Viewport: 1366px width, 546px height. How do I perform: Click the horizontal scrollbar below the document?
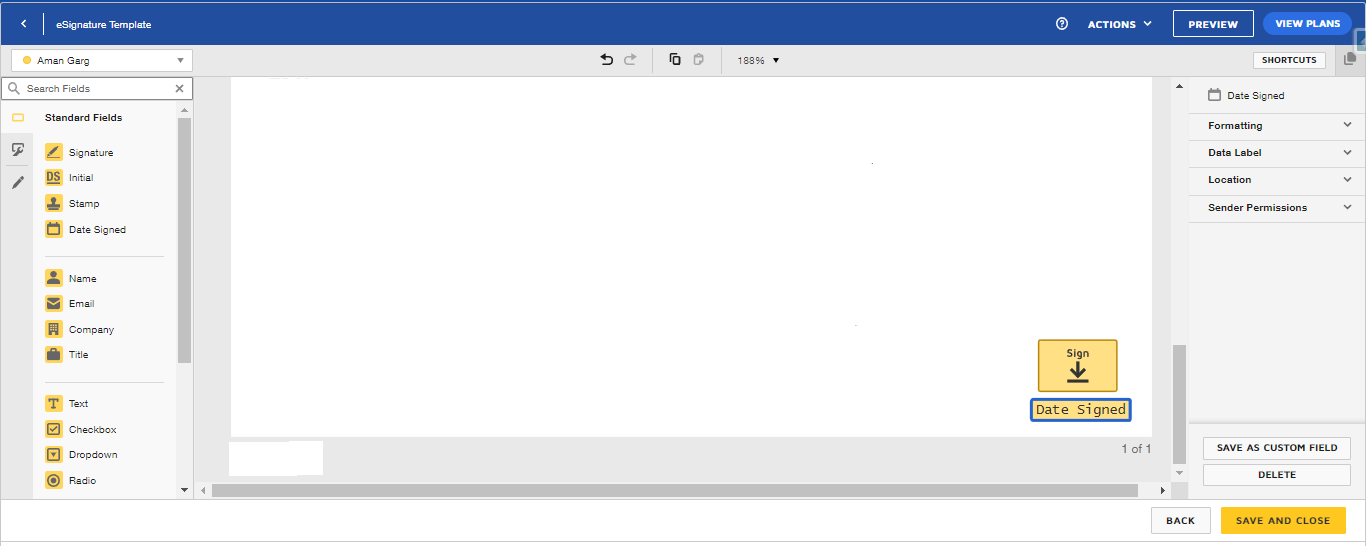(674, 491)
